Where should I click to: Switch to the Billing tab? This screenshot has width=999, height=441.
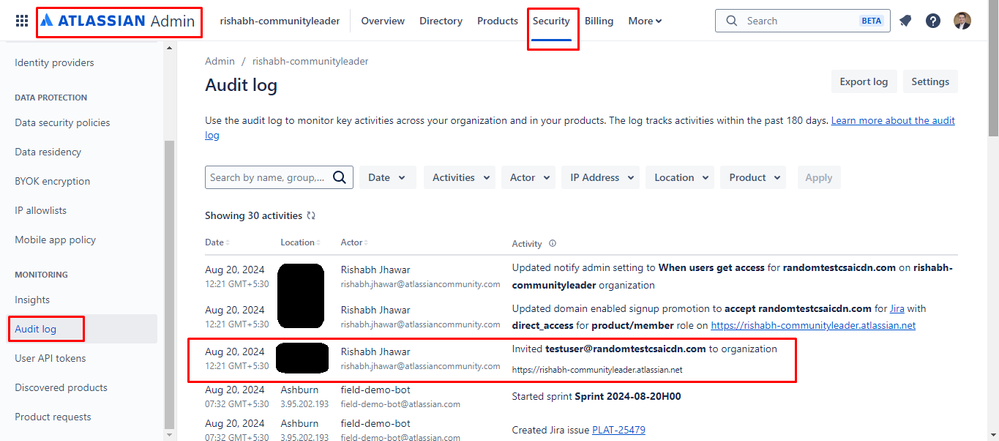(x=599, y=21)
